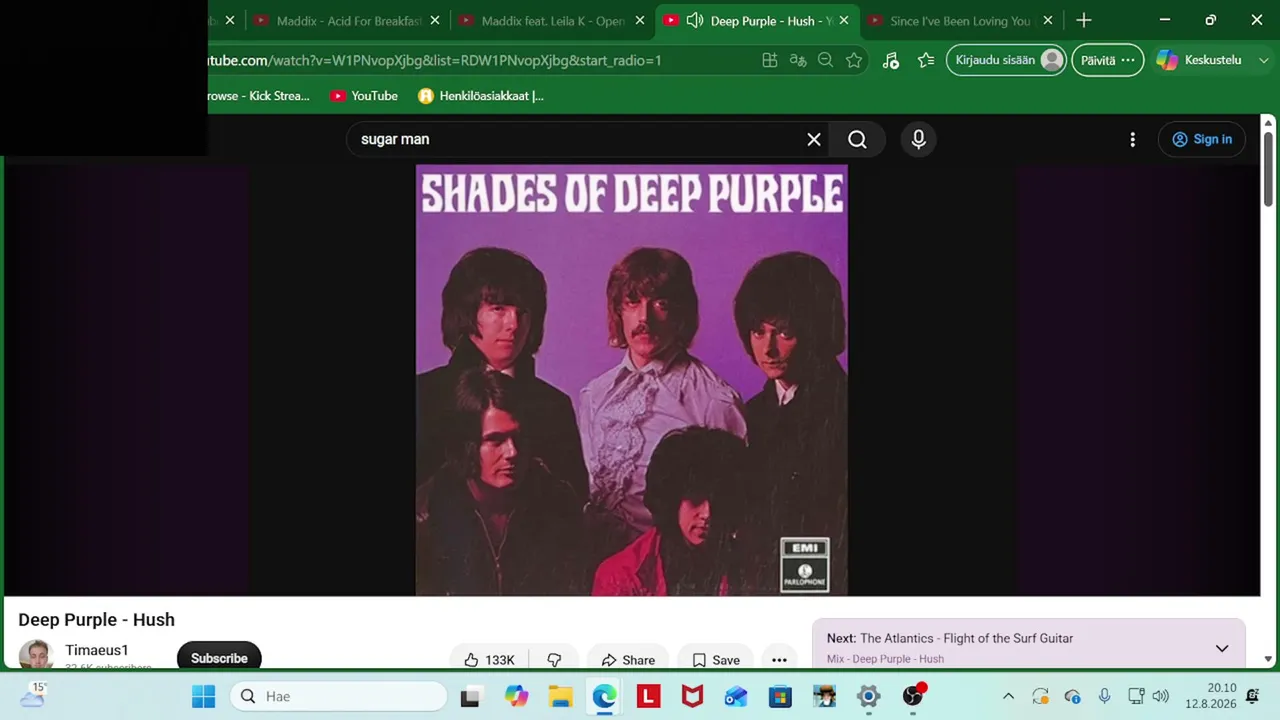Open McAfee from the taskbar

click(x=692, y=696)
